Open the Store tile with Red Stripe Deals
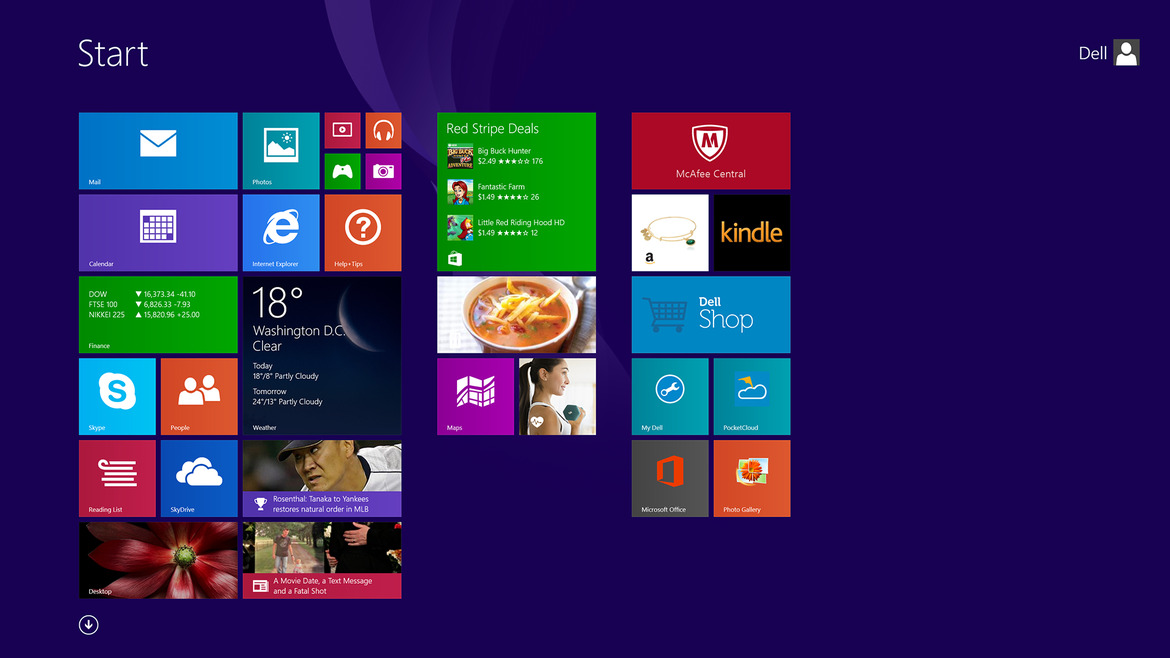The image size is (1170, 658). coord(516,192)
